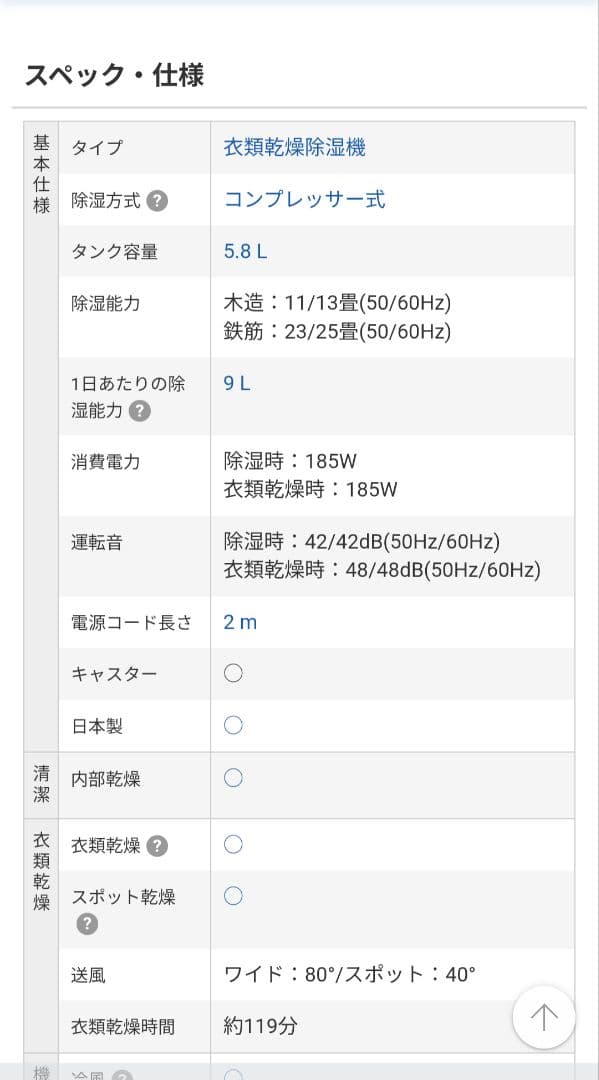This screenshot has height=1080, width=599.
Task: Click the circle indicator for スポット乾燥 feature
Action: 233,896
